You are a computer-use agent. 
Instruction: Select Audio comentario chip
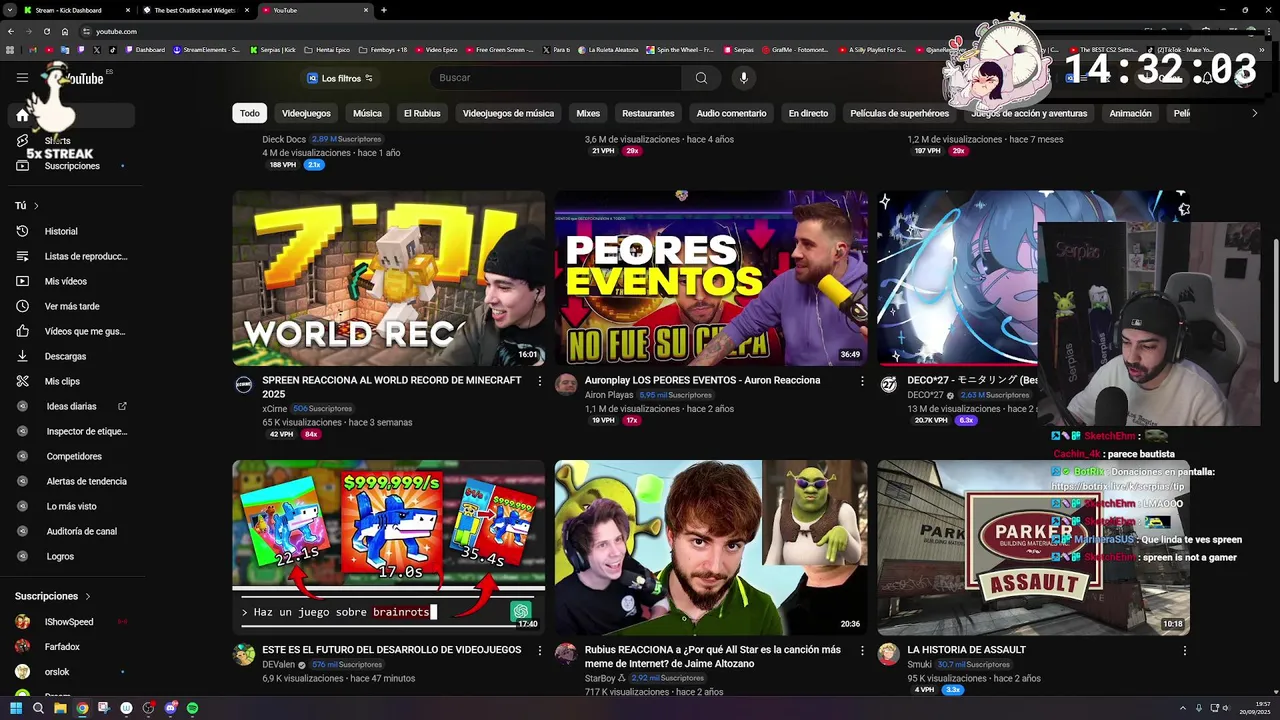pos(731,113)
